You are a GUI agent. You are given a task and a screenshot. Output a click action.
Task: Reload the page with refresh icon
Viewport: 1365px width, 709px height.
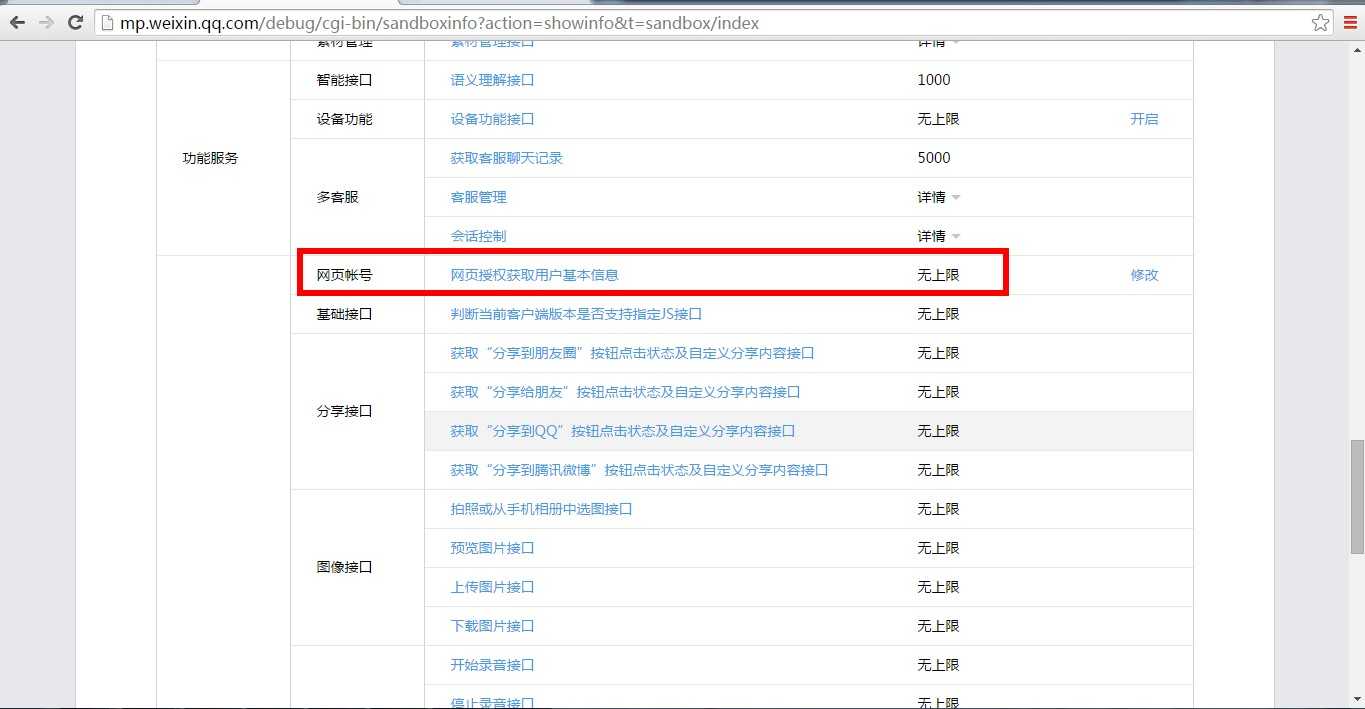[75, 22]
